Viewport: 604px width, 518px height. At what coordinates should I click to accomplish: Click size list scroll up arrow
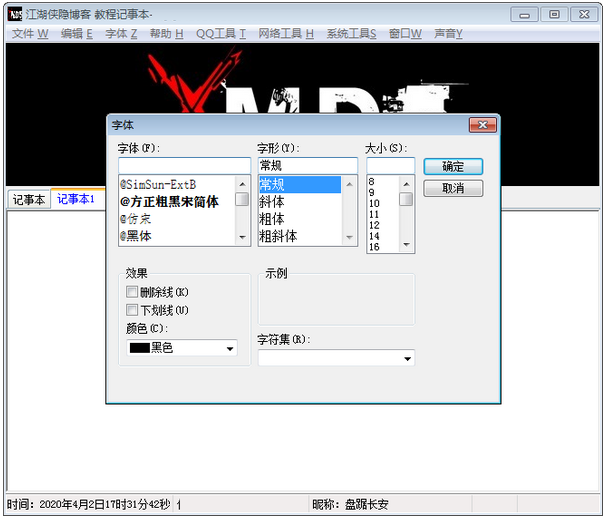click(406, 184)
